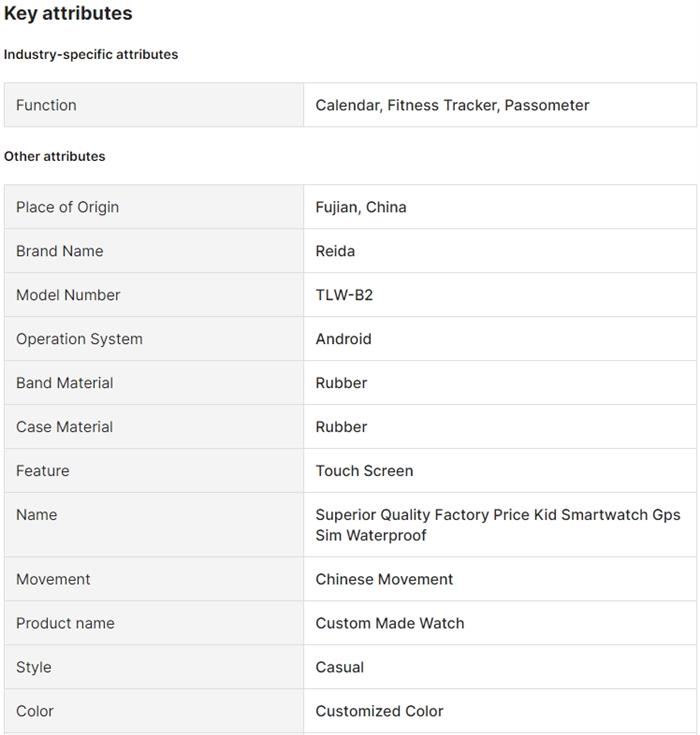Screen dimensions: 700x735
Task: Select the Fujian, China value
Action: (361, 207)
